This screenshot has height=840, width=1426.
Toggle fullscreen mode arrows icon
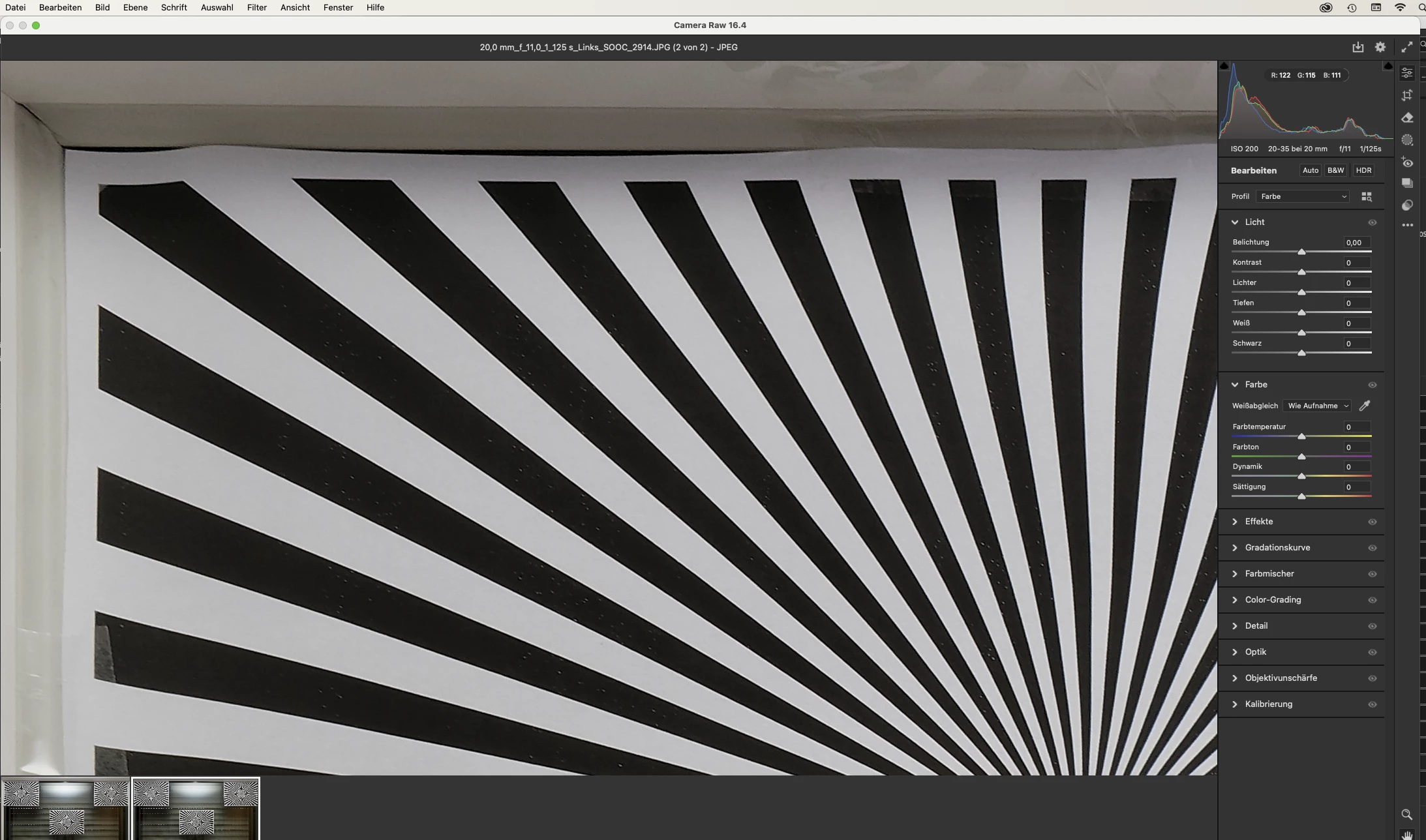(1406, 47)
